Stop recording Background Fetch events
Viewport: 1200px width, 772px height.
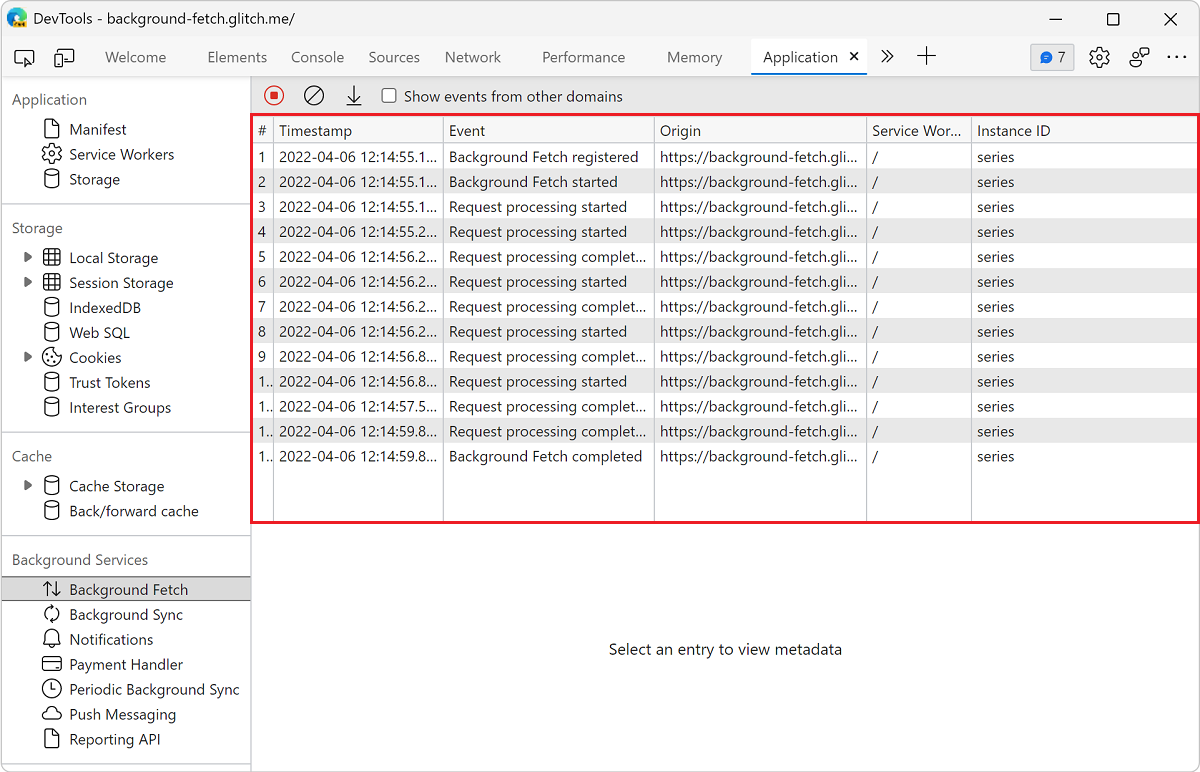coord(274,95)
